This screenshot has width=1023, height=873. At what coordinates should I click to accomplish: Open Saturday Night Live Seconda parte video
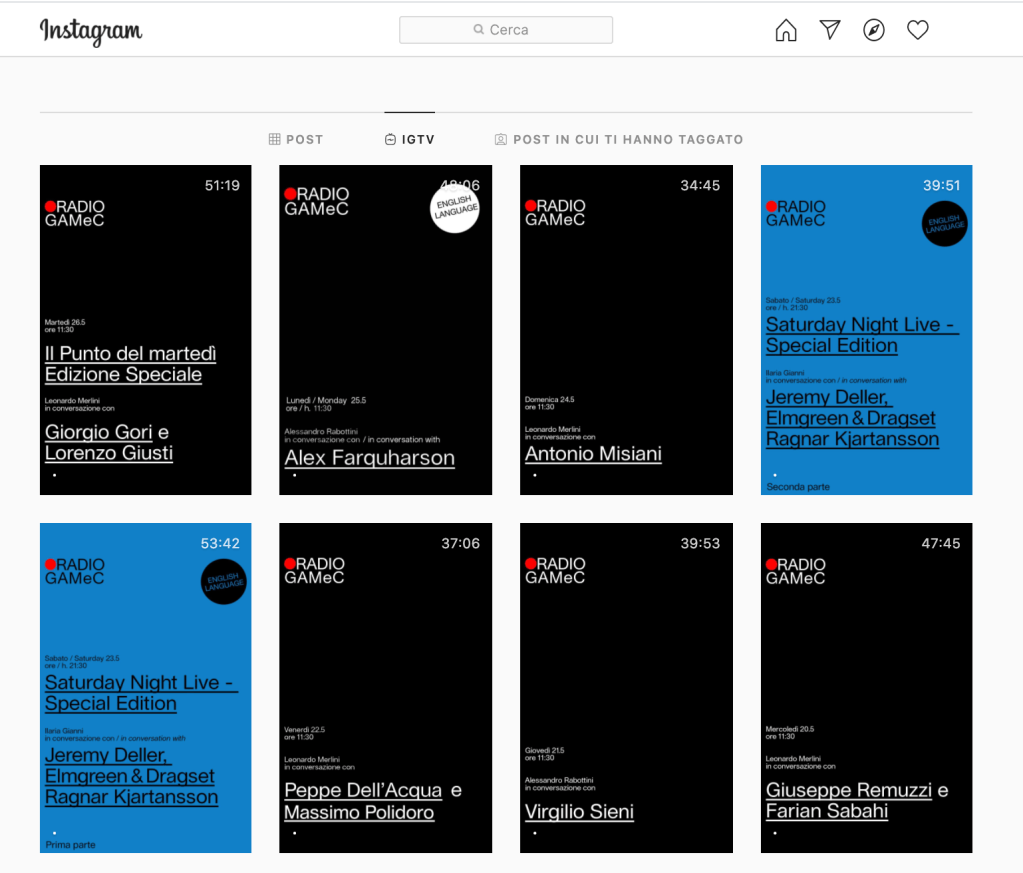(866, 330)
